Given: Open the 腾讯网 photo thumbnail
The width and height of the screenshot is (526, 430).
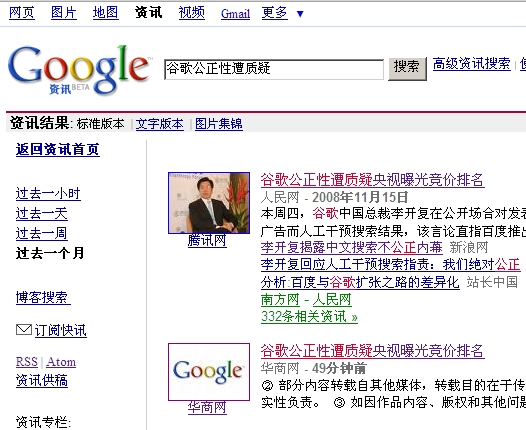Looking at the screenshot, I should (x=209, y=203).
